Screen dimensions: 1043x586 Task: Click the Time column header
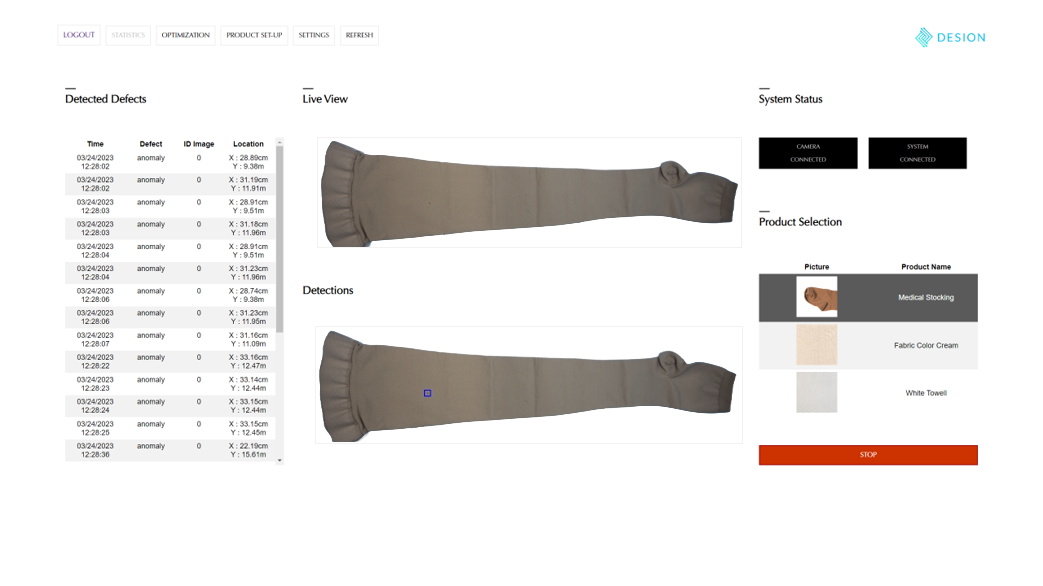click(x=95, y=144)
